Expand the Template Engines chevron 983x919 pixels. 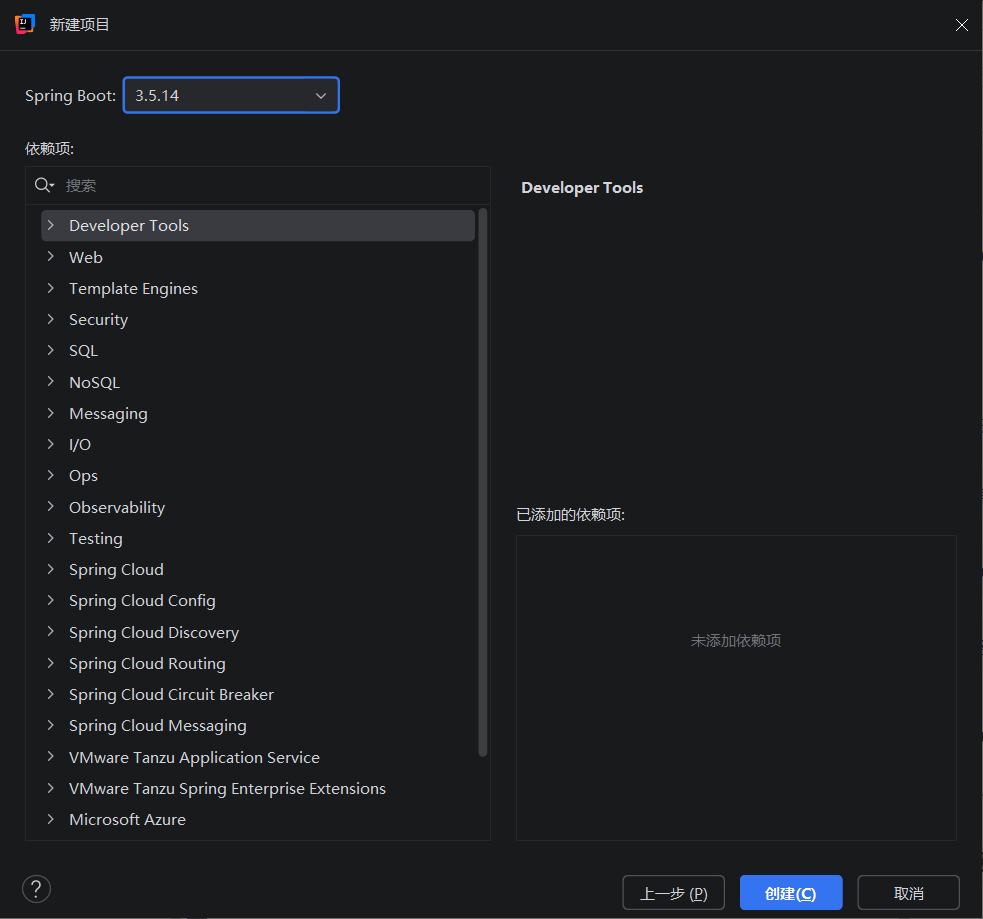(51, 288)
